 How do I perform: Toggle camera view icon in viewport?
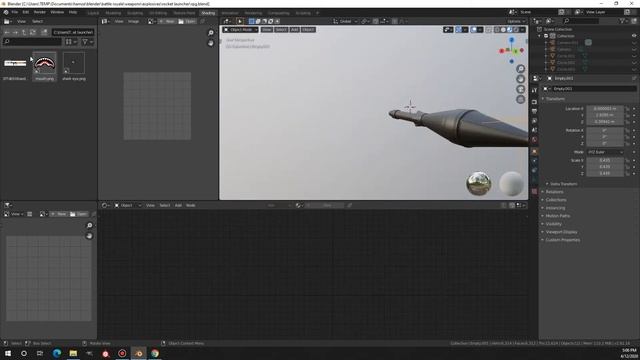520,89
